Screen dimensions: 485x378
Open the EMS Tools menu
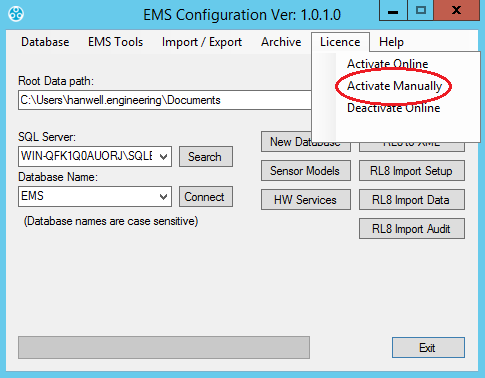[x=116, y=42]
